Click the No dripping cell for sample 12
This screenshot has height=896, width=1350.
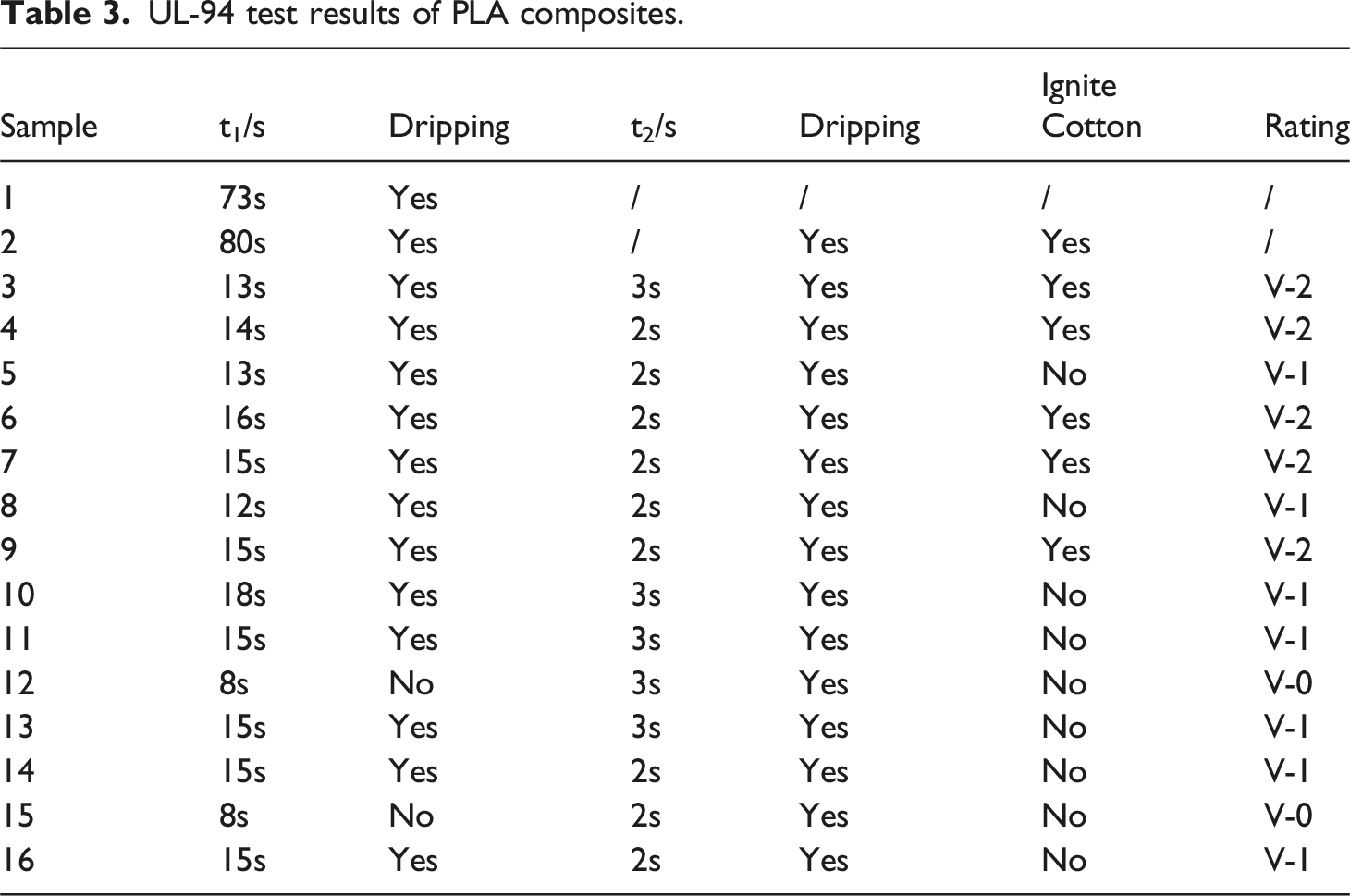[x=411, y=683]
